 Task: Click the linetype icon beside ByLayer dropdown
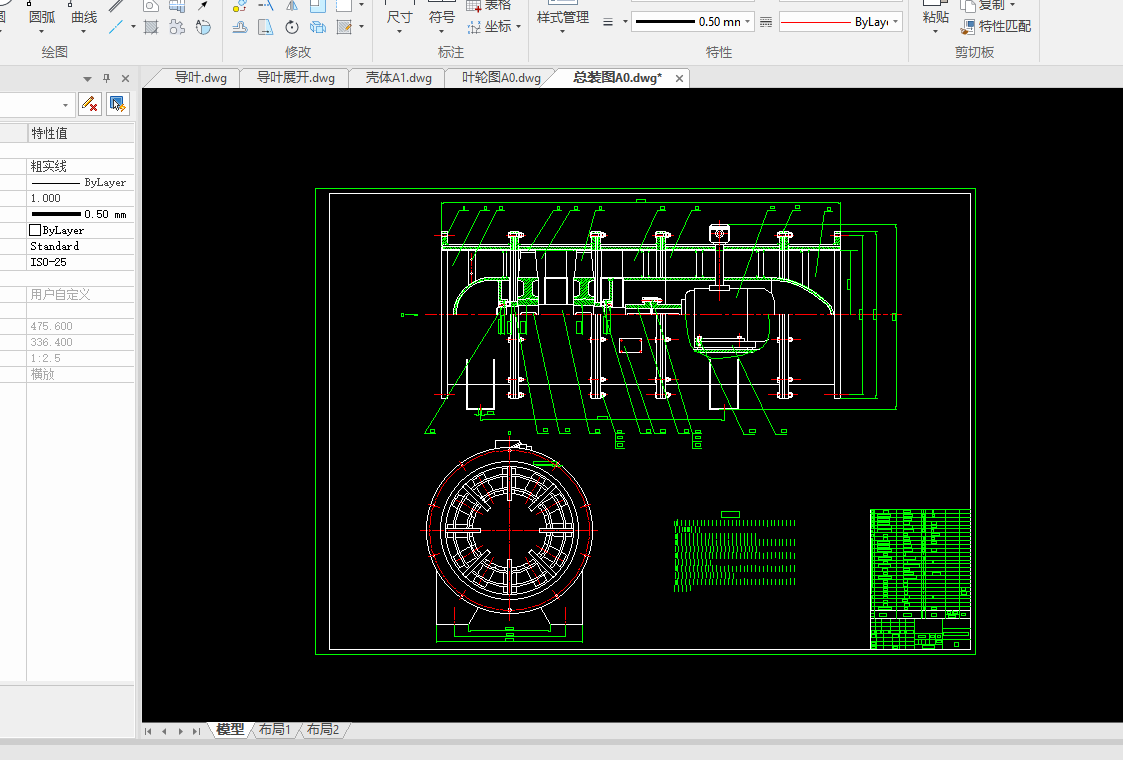766,22
